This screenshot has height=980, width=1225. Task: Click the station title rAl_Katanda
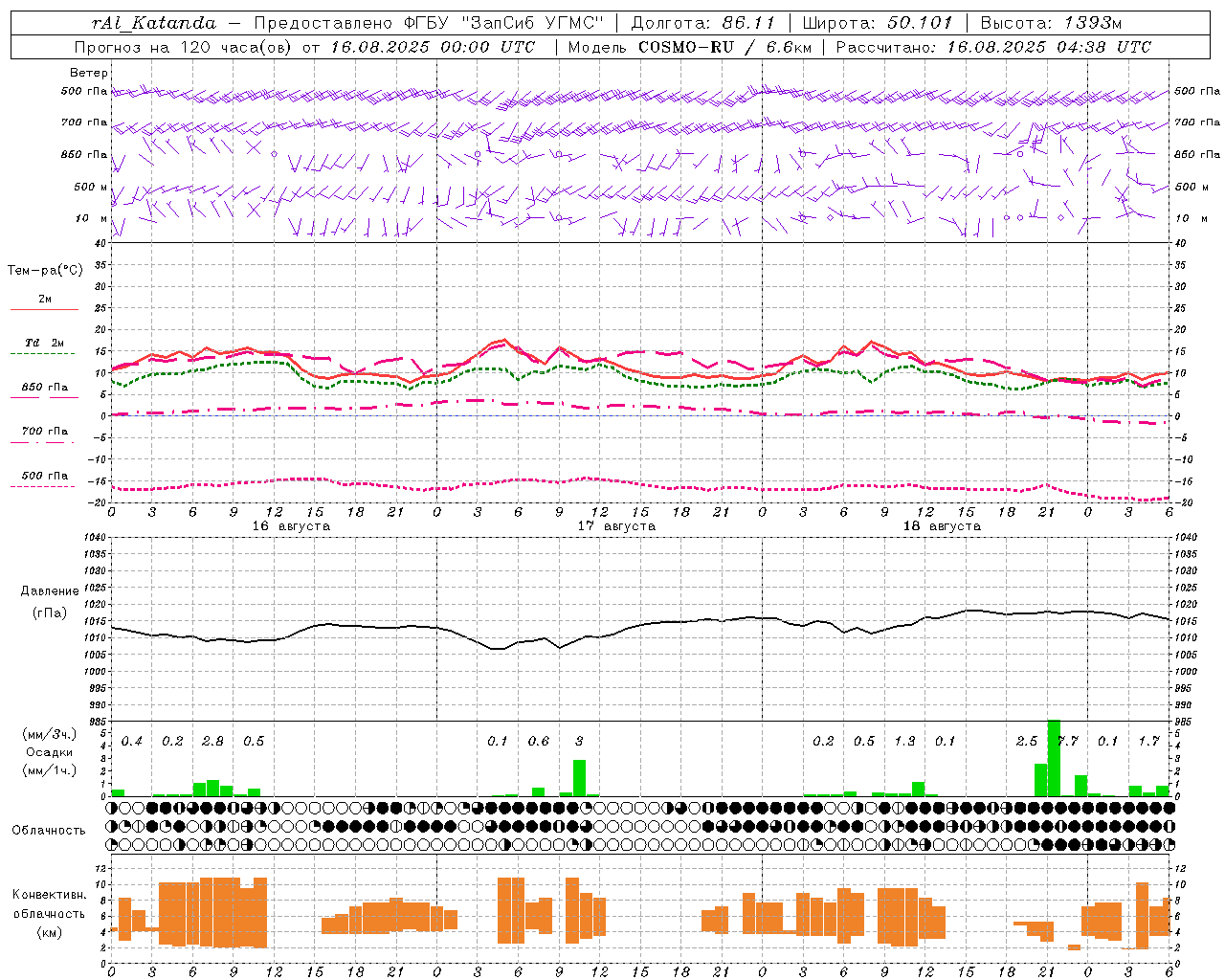click(x=153, y=23)
